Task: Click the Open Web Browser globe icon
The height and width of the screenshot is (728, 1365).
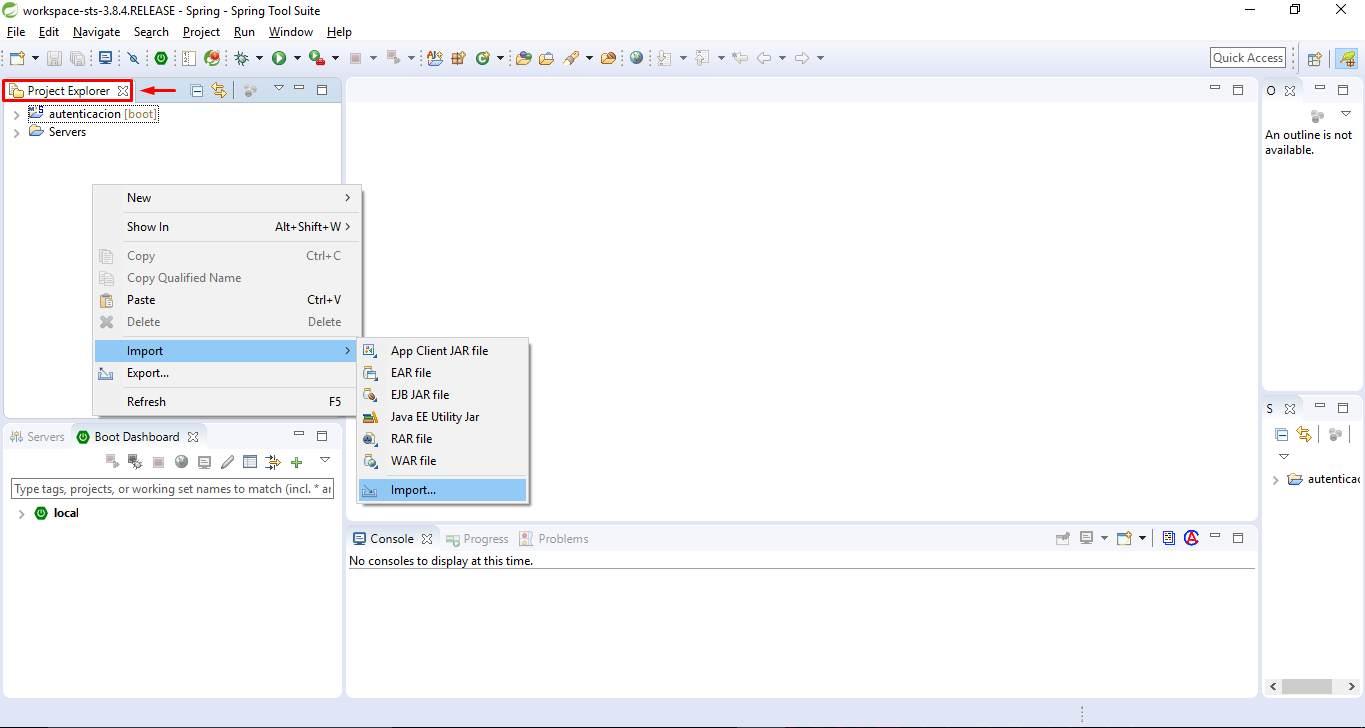Action: point(636,58)
